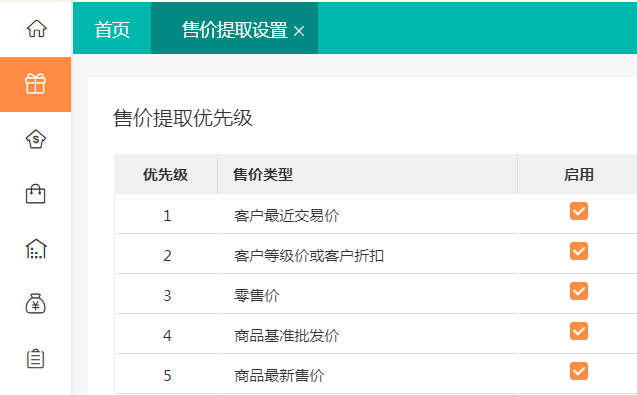637x395 pixels.
Task: Open the clipboard report sidebar icon
Action: click(x=36, y=358)
